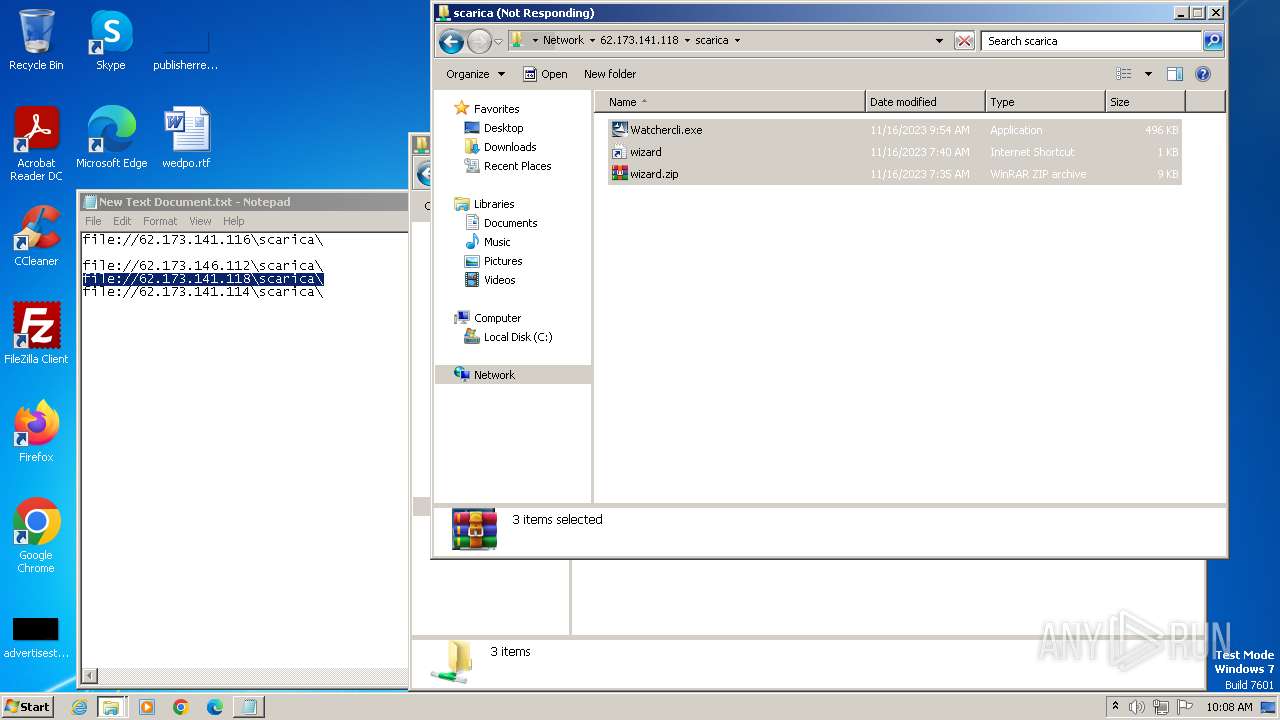Open Notepad File menu
This screenshot has width=1280, height=720.
[x=93, y=221]
